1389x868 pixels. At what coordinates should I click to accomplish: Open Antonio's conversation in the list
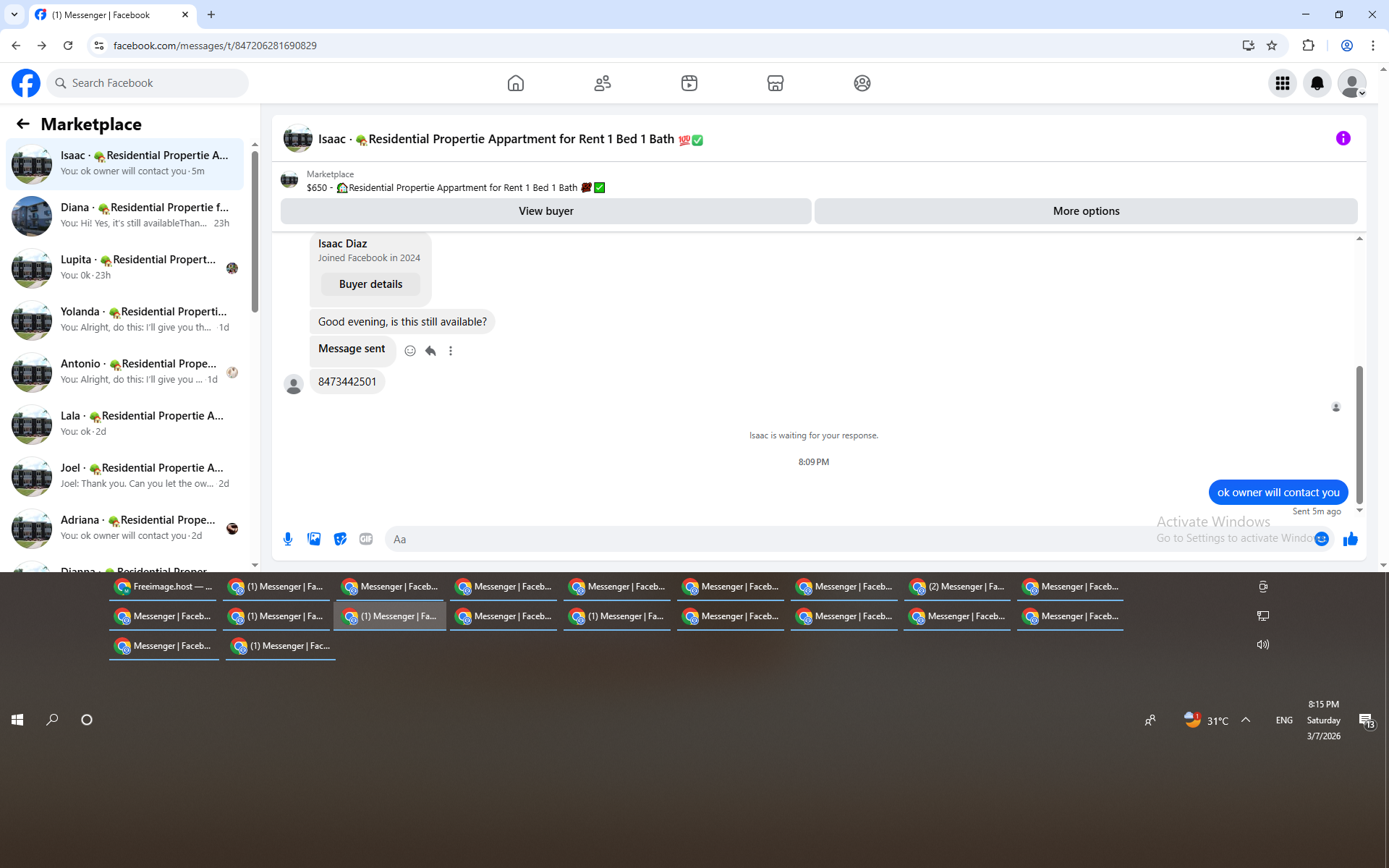click(125, 373)
